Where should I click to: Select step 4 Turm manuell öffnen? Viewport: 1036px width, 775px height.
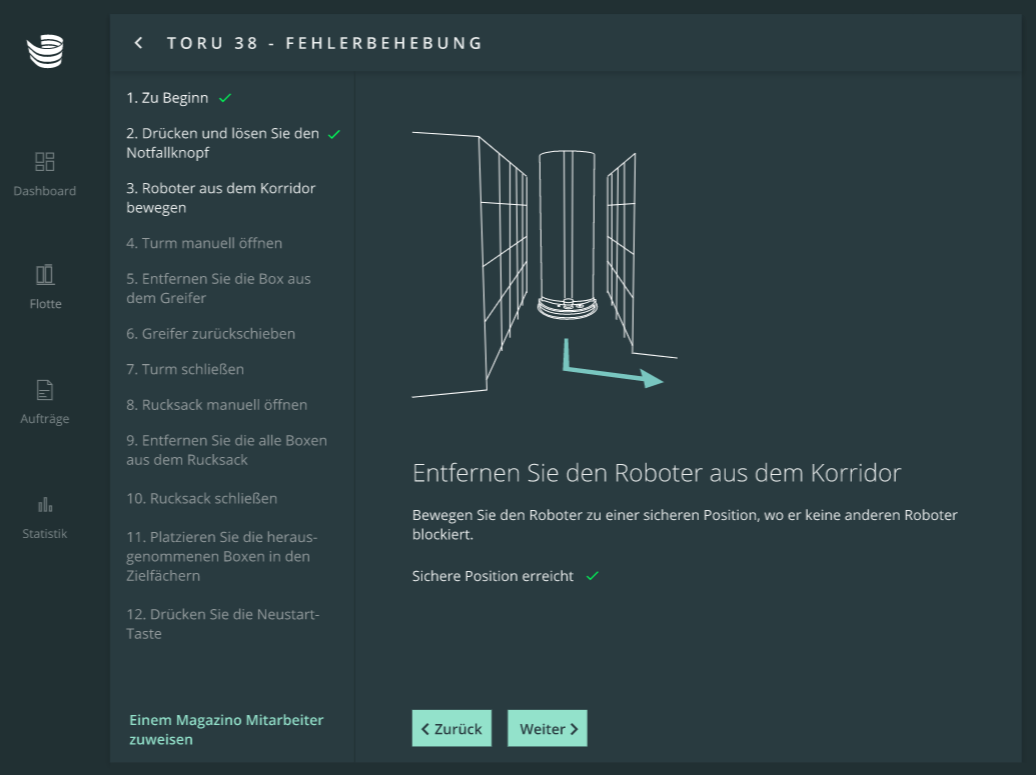tap(204, 243)
